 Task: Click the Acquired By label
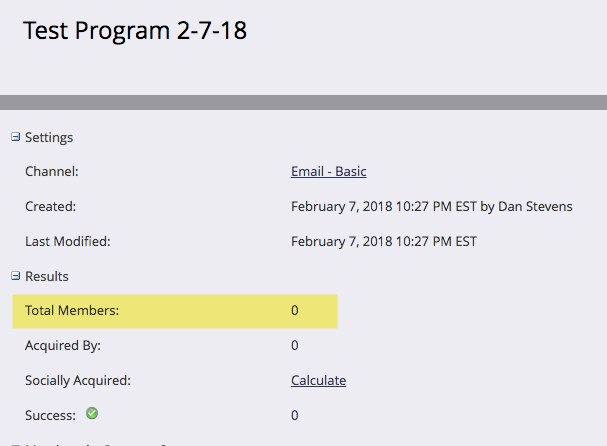point(63,346)
